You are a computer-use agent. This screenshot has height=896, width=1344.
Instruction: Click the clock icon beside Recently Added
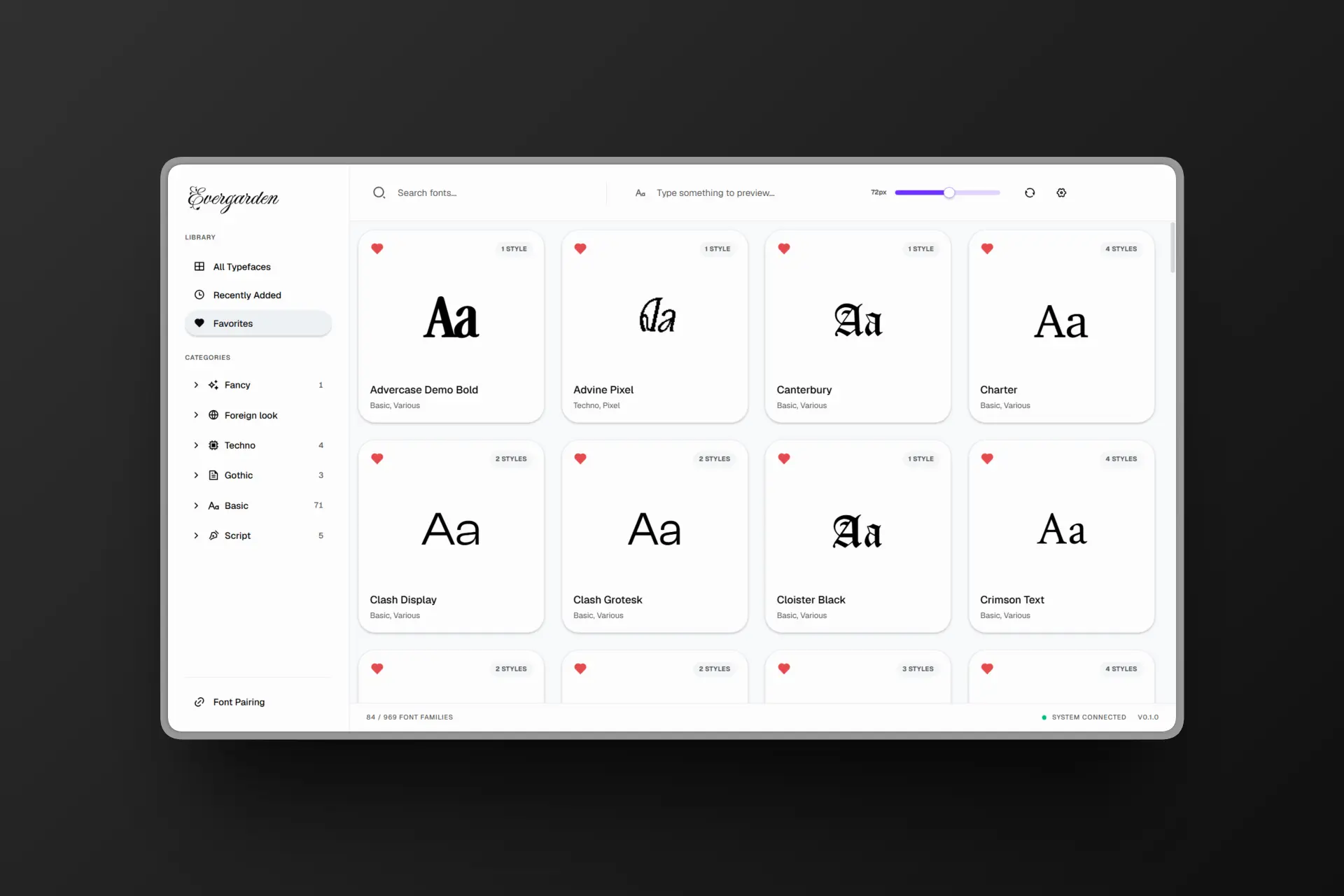(x=199, y=295)
